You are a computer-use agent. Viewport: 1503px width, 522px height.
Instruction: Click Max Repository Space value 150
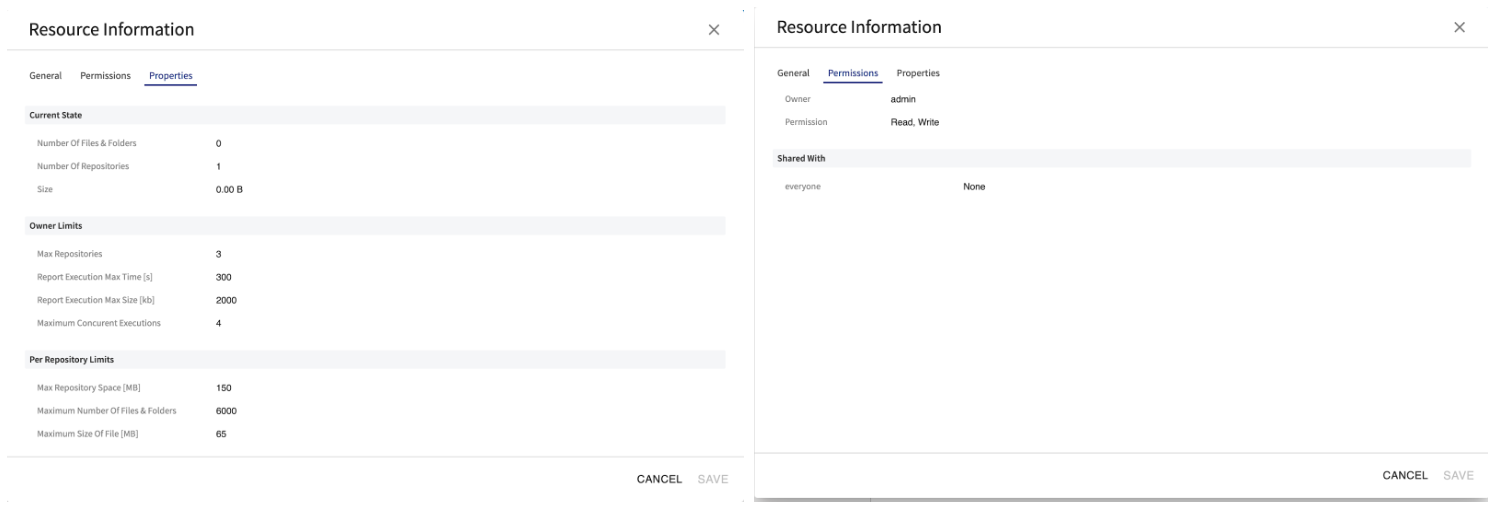[x=224, y=387]
